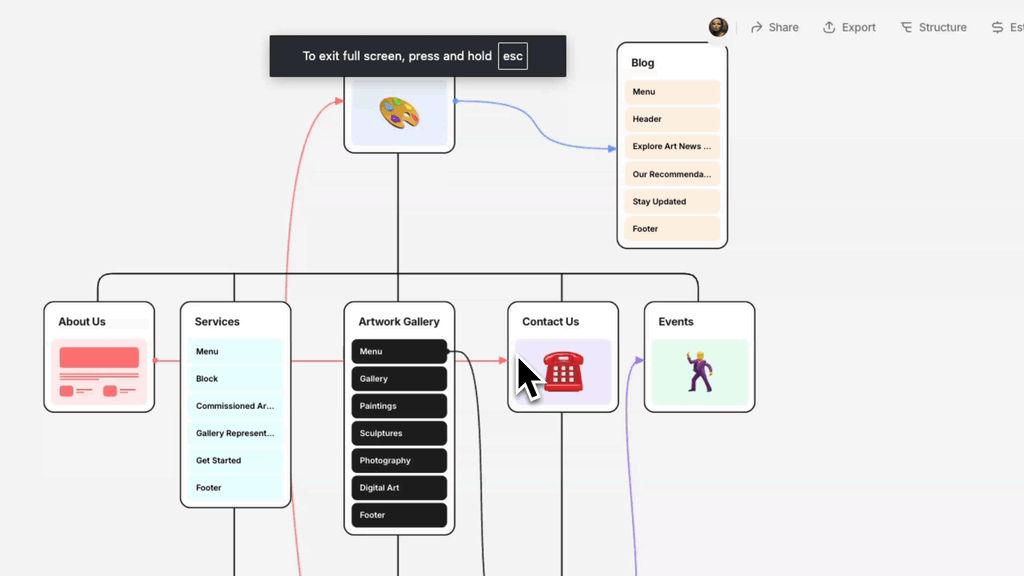Screen dimensions: 1024x576
Task: Select Gallery Represent... block in Services
Action: 236,434
